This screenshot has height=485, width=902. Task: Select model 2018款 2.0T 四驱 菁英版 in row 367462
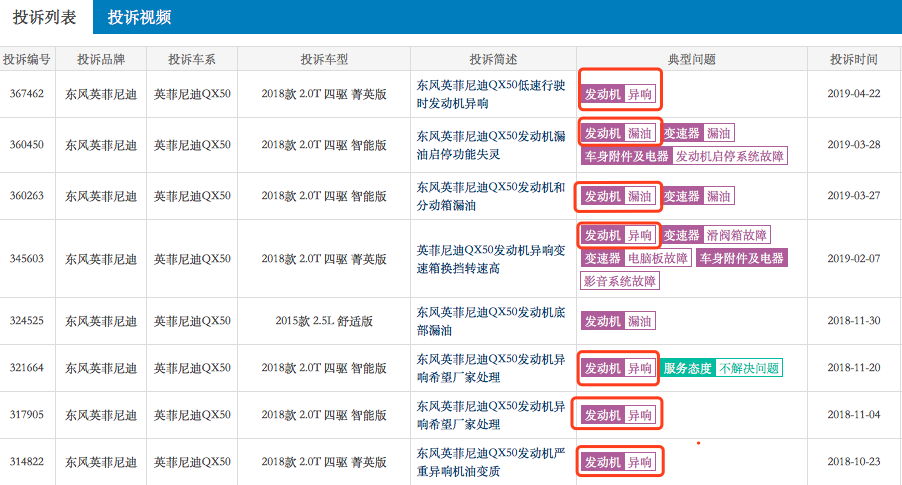[324, 94]
